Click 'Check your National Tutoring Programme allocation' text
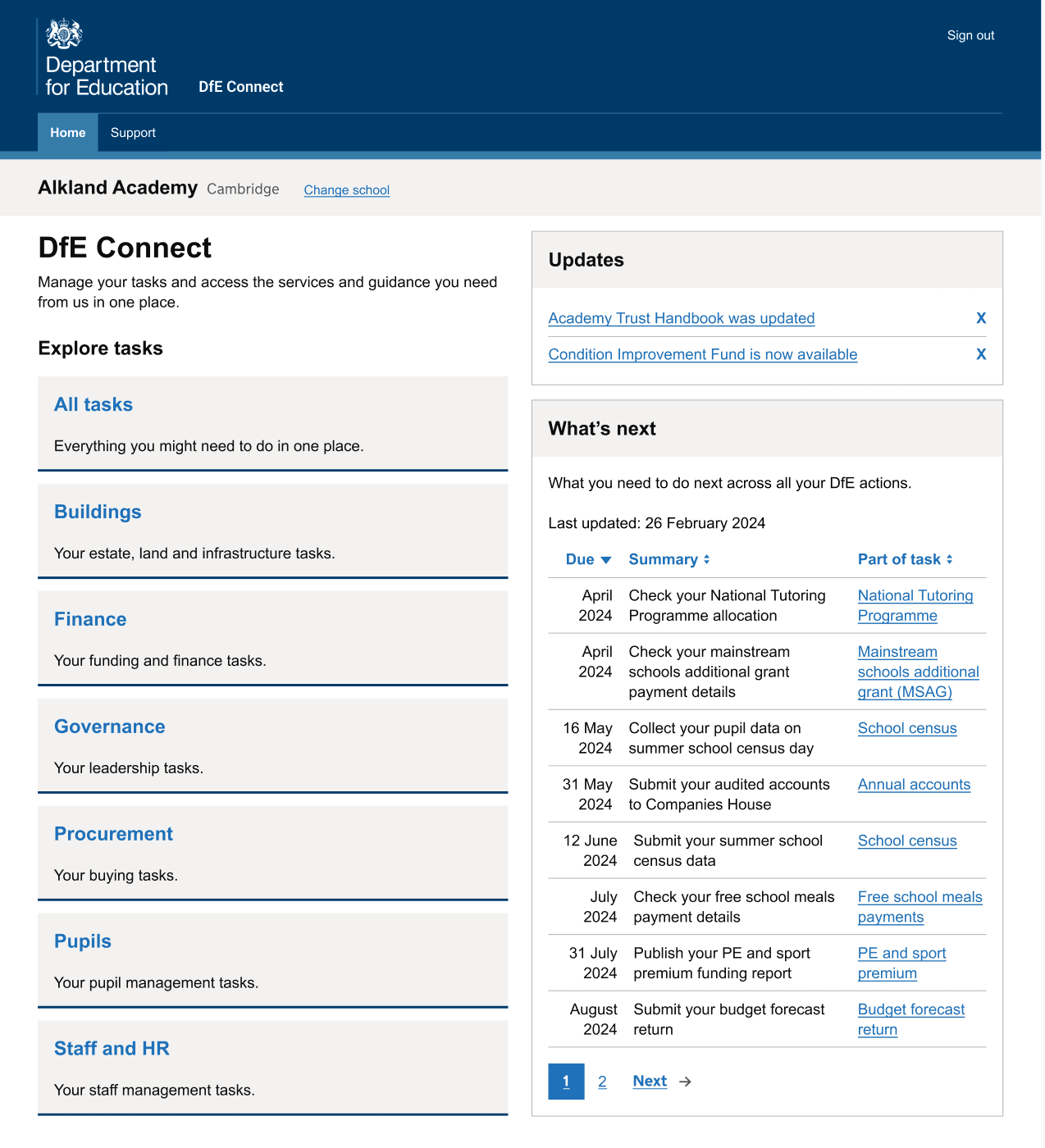This screenshot has width=1045, height=1148. (728, 606)
